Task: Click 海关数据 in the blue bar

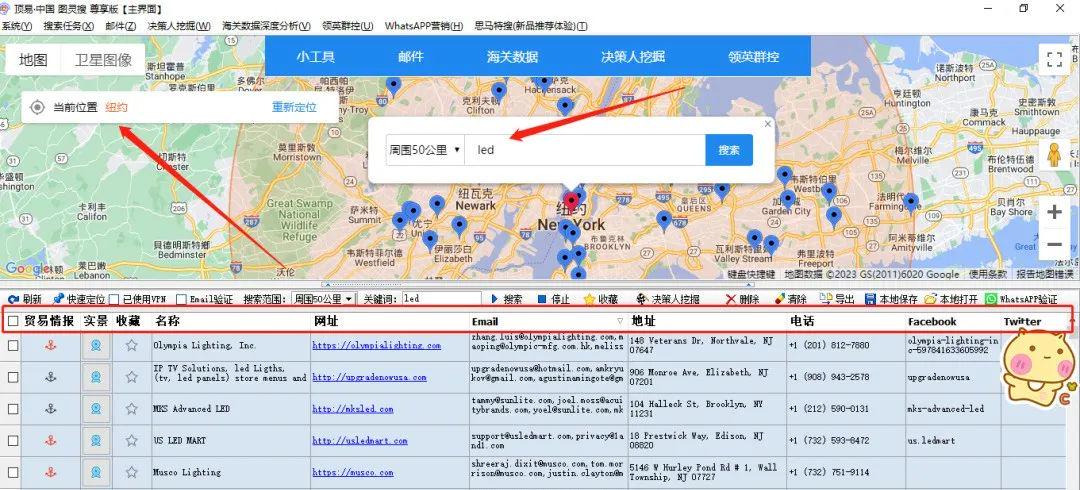Action: (512, 57)
